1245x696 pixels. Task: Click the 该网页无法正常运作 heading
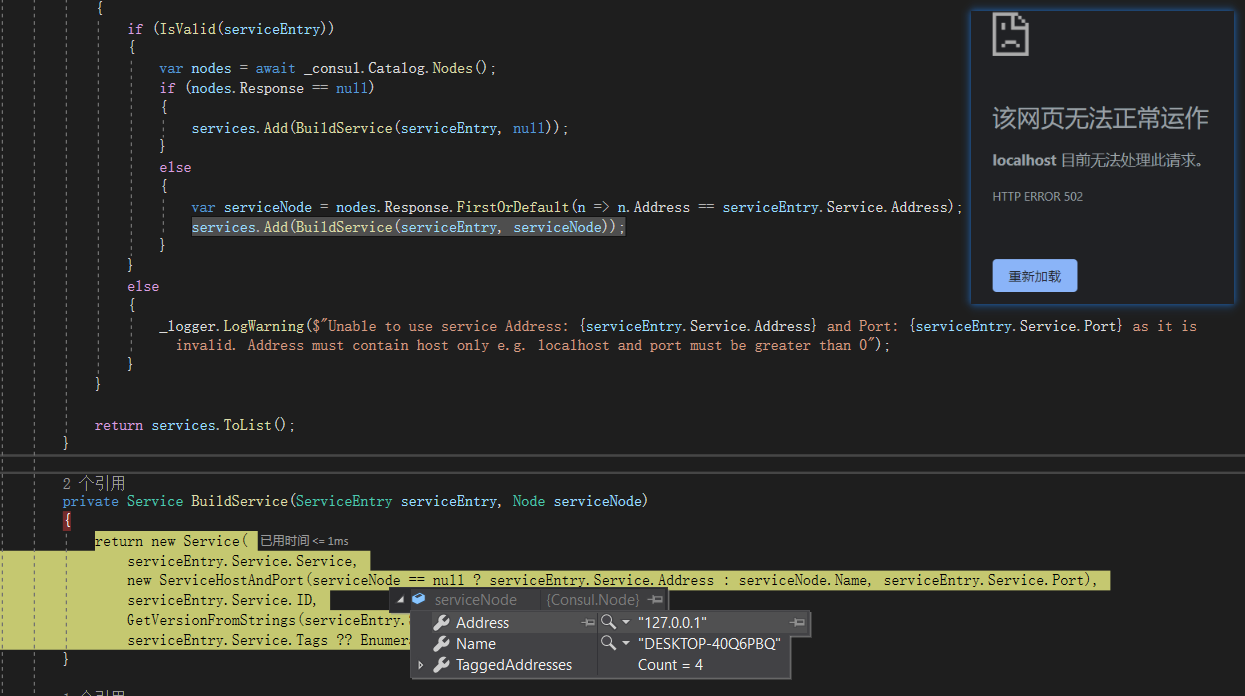tap(1100, 118)
